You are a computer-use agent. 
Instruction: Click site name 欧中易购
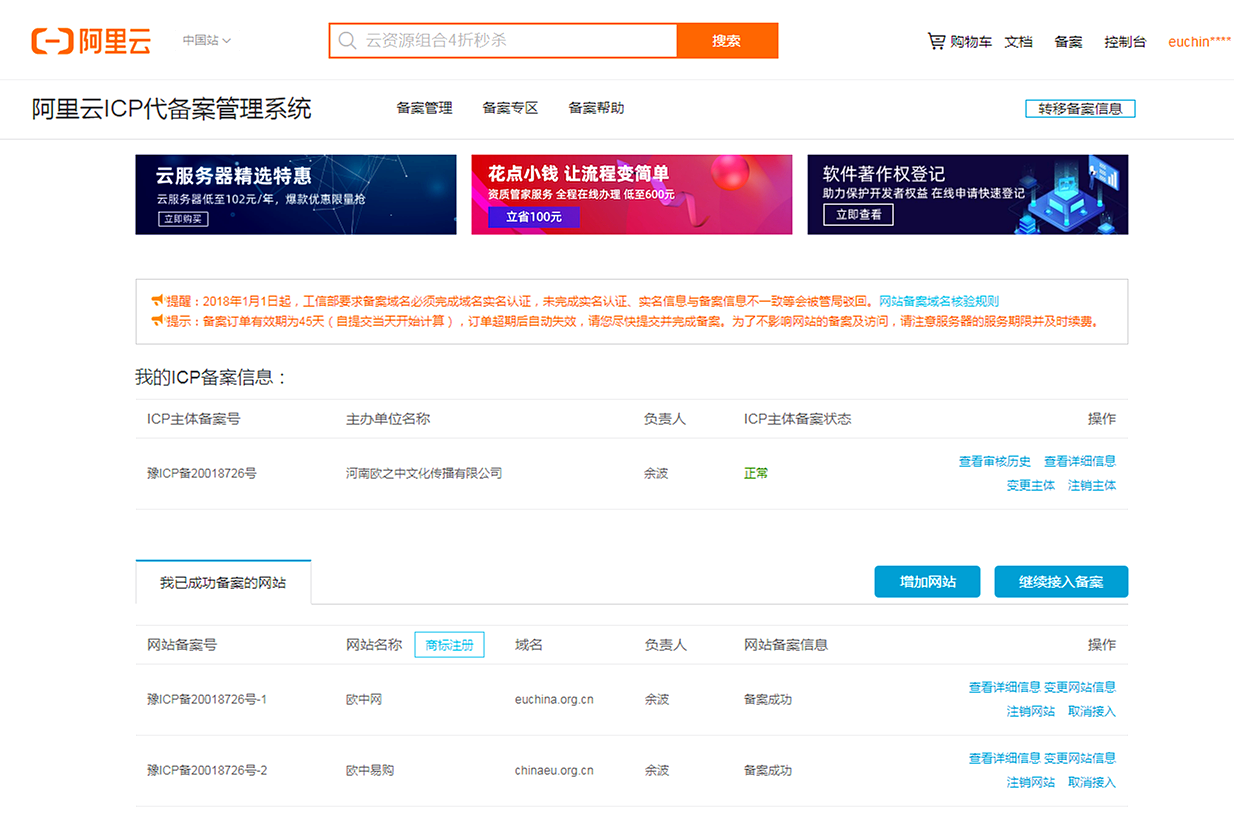coord(370,770)
